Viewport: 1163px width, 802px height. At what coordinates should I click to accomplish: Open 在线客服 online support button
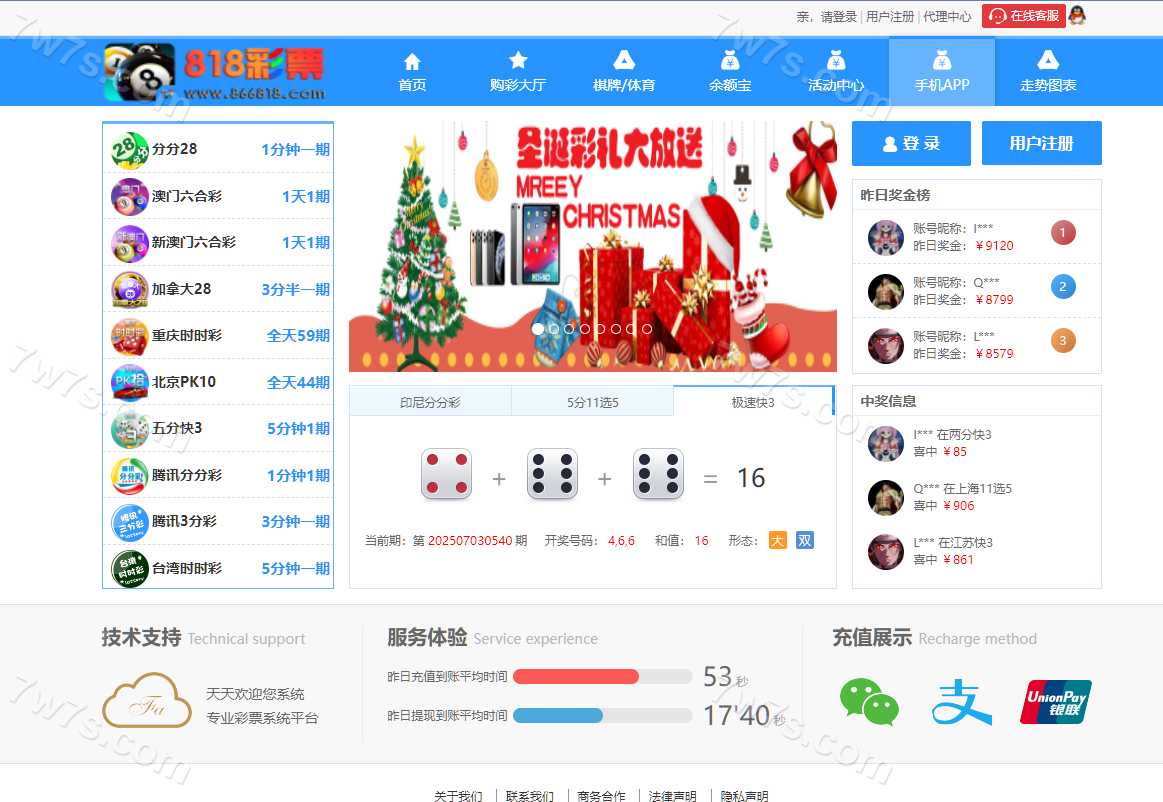[1024, 16]
